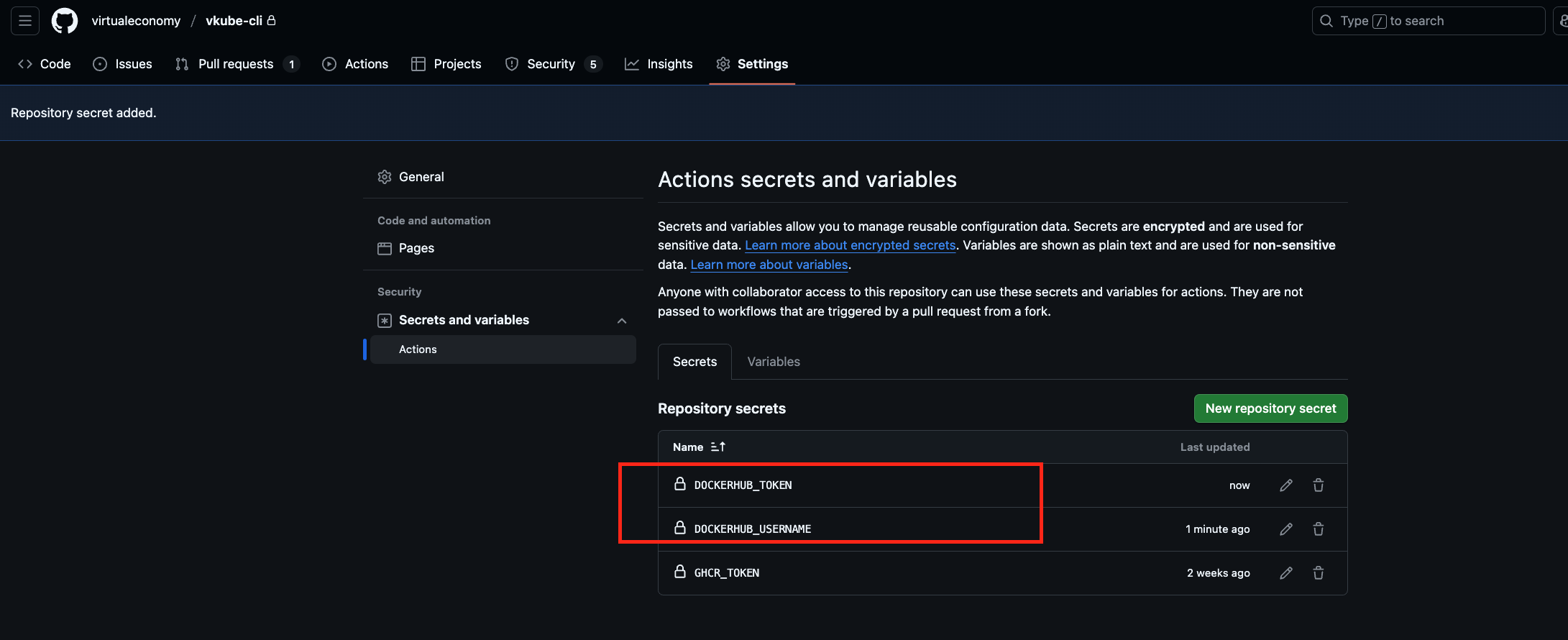This screenshot has height=640, width=1568.
Task: Click the Security count badge 5
Action: coord(593,65)
